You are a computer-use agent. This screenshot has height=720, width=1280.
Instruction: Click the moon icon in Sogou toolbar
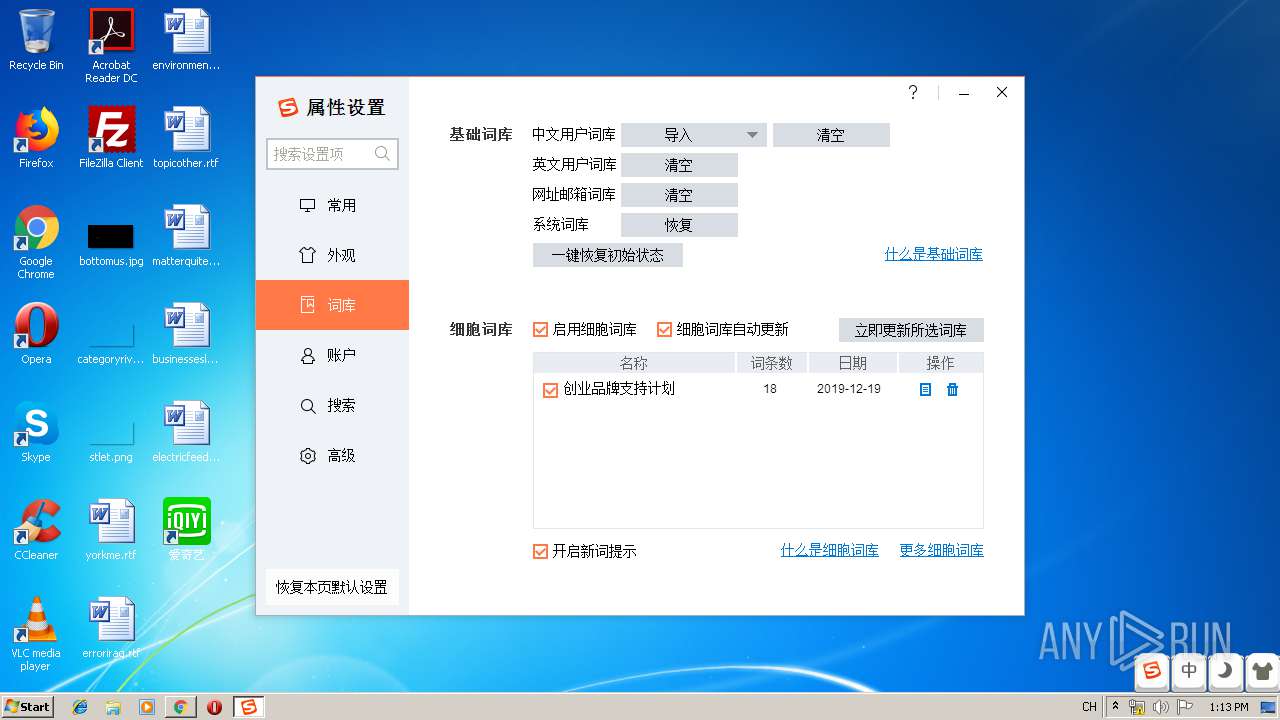(1224, 671)
